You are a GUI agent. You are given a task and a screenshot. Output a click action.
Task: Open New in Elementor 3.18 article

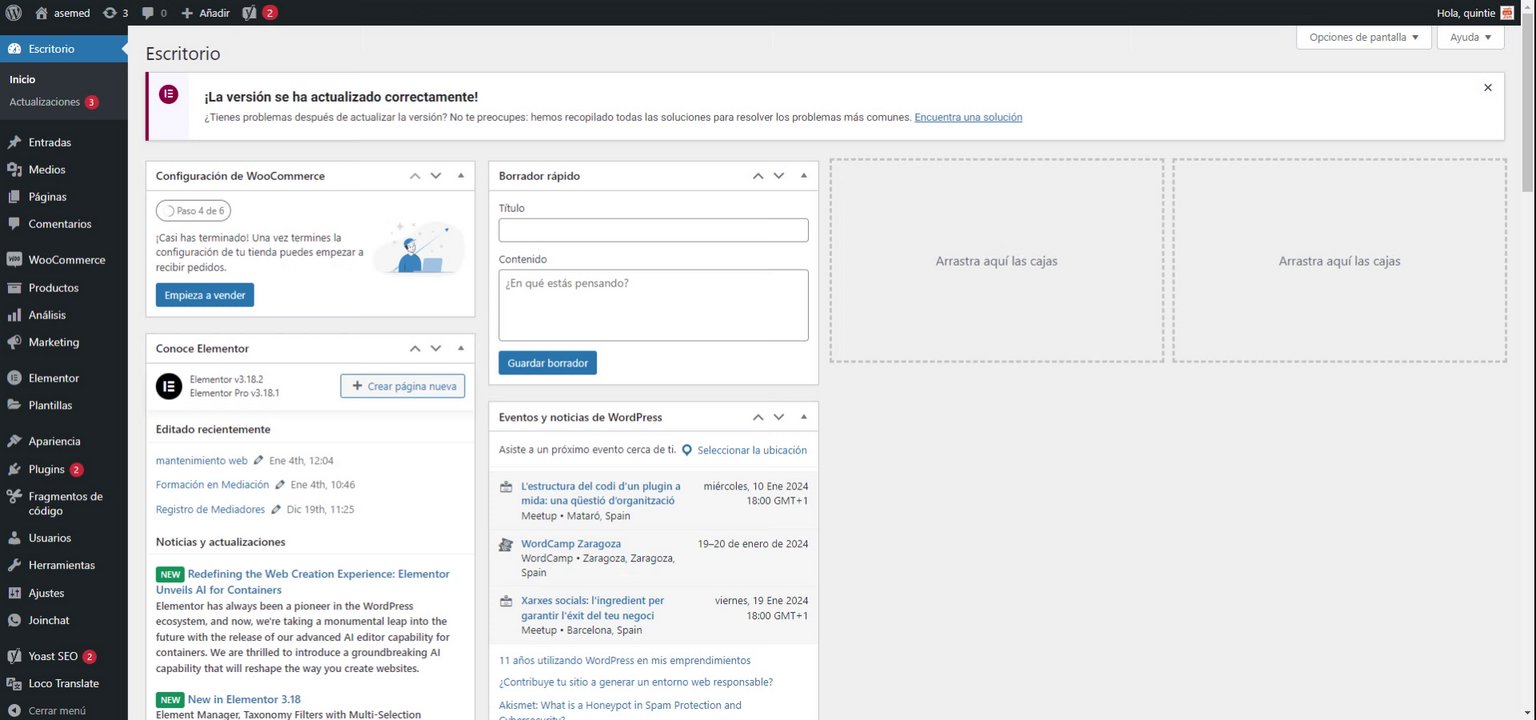[x=244, y=700]
